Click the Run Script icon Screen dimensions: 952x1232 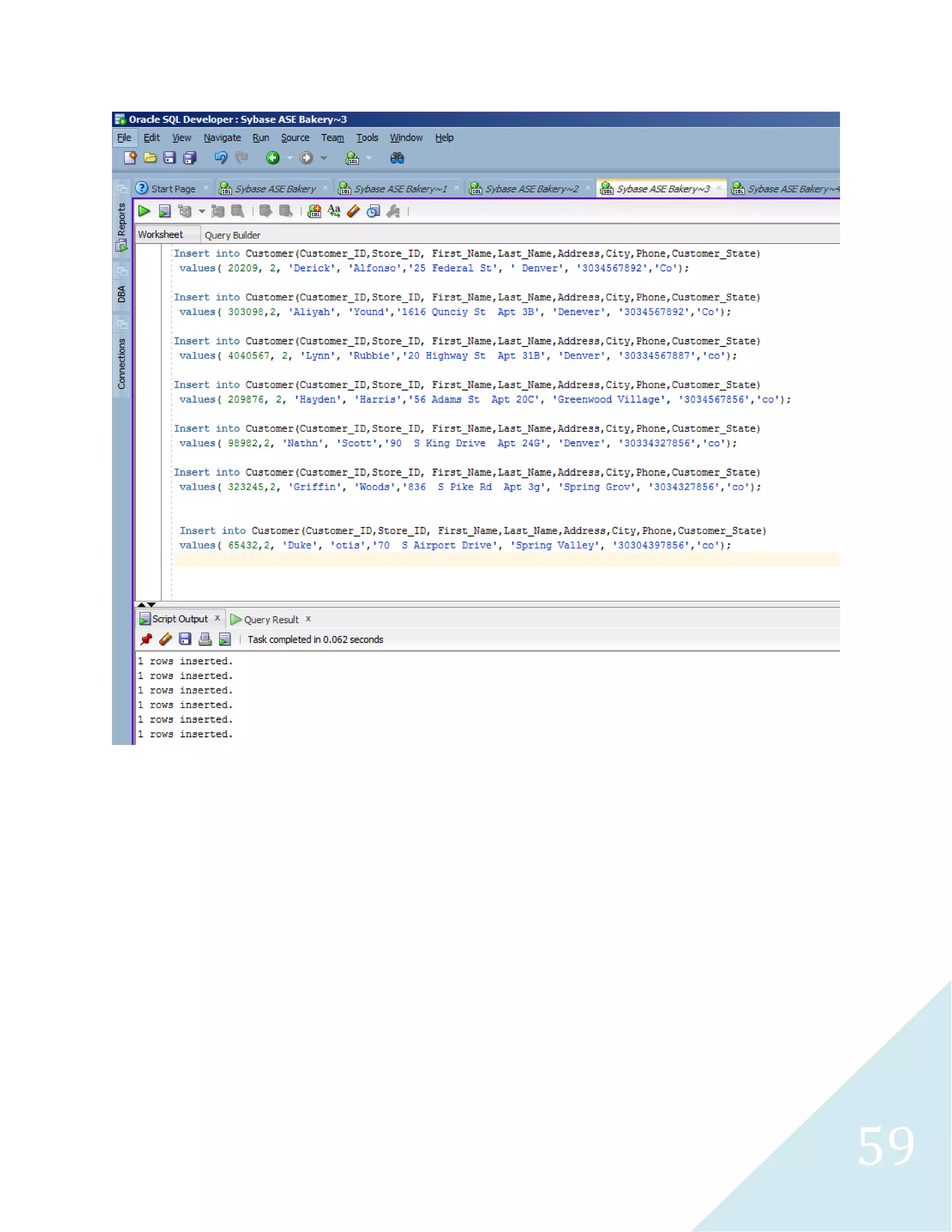(x=165, y=211)
